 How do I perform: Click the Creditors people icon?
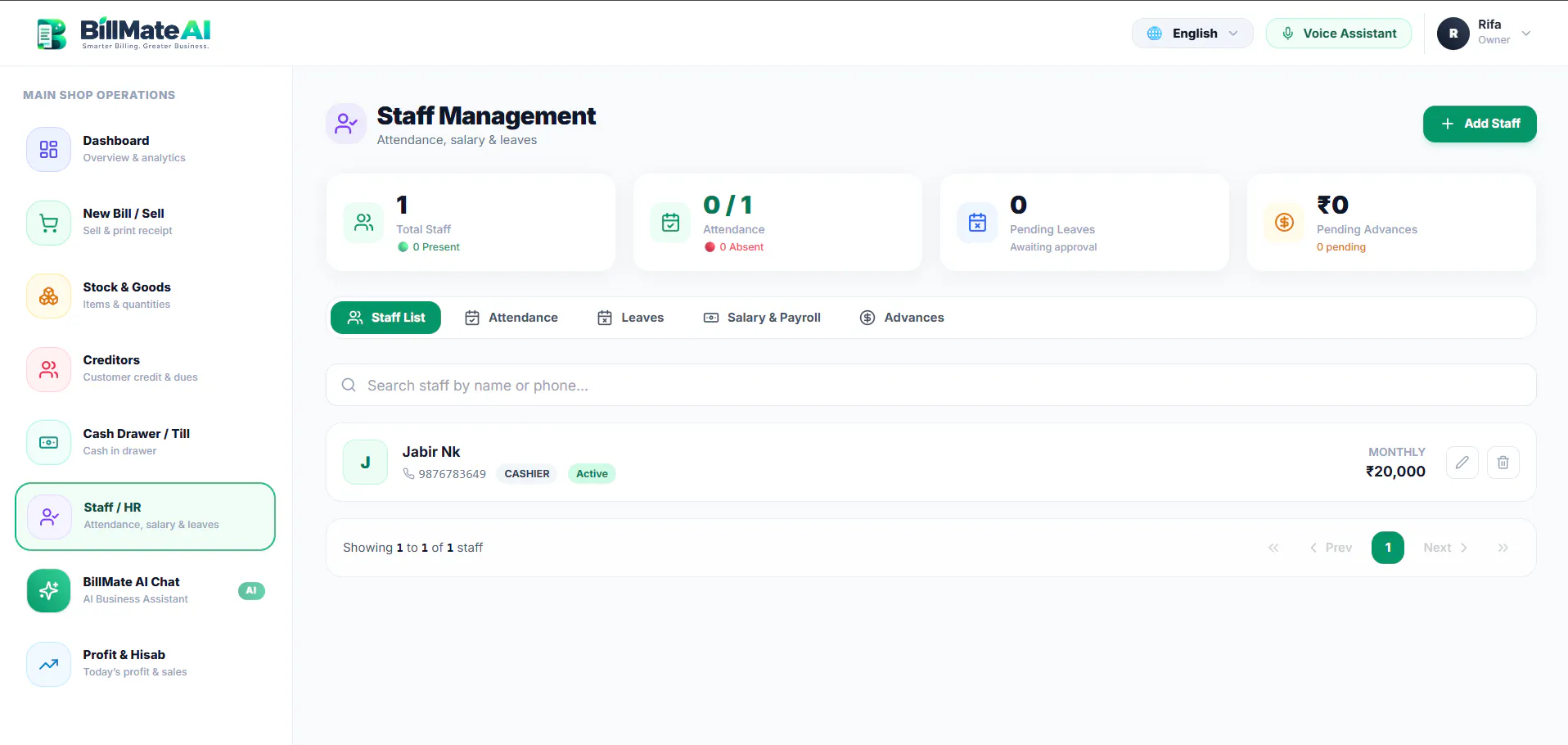(49, 369)
